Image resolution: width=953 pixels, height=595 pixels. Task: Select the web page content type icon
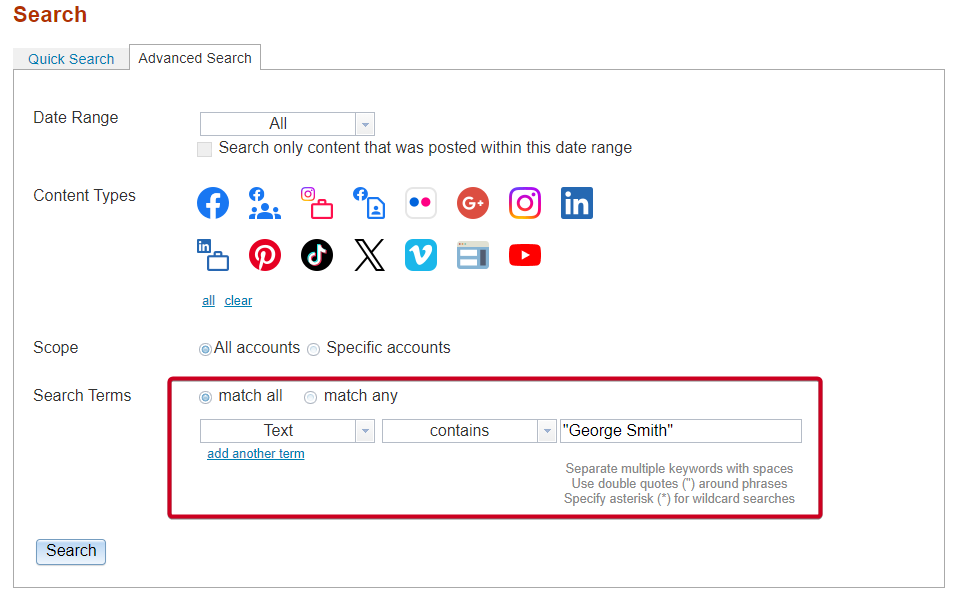click(x=473, y=255)
